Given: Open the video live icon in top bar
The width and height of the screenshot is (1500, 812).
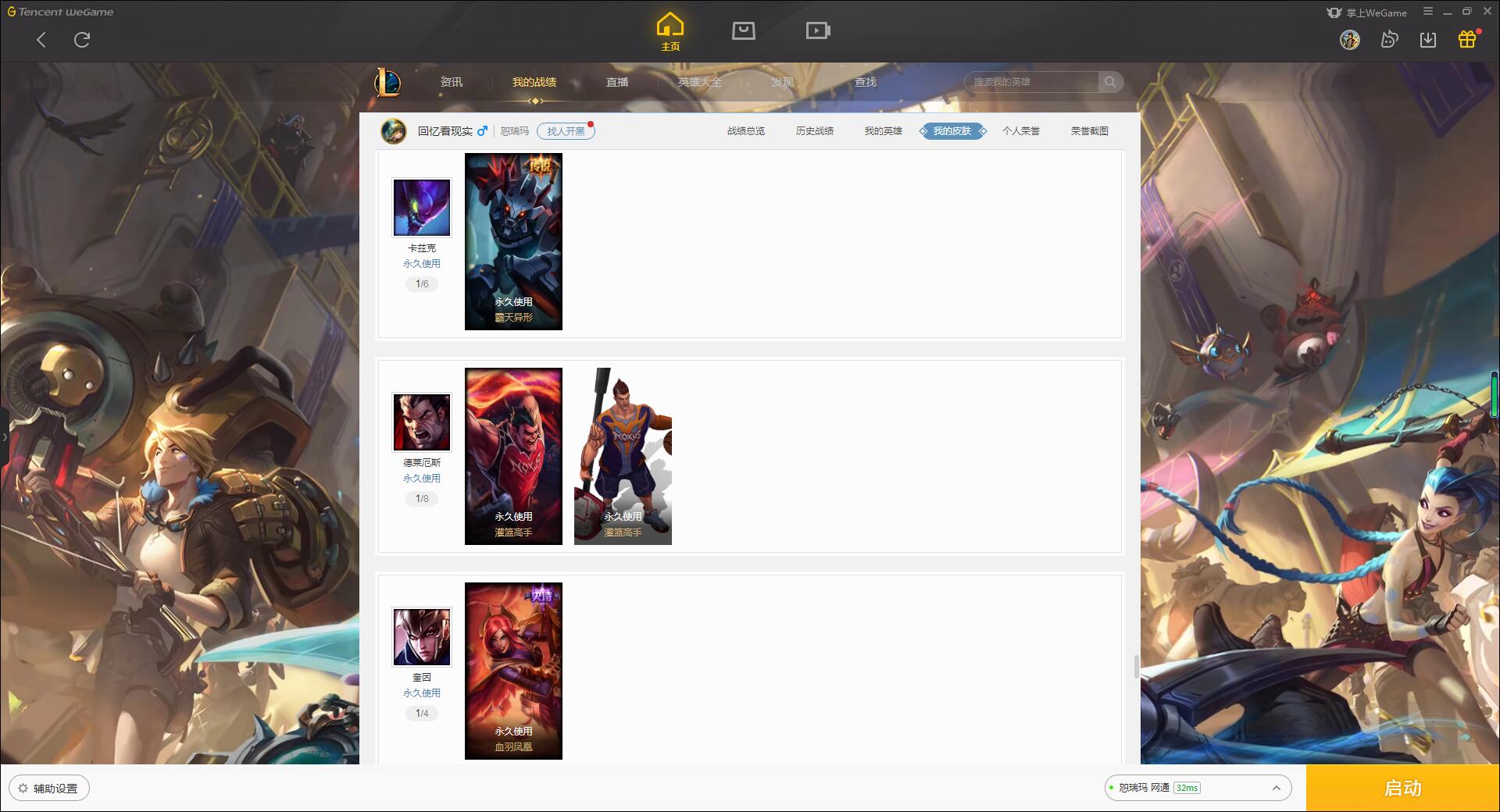Looking at the screenshot, I should pos(818,30).
